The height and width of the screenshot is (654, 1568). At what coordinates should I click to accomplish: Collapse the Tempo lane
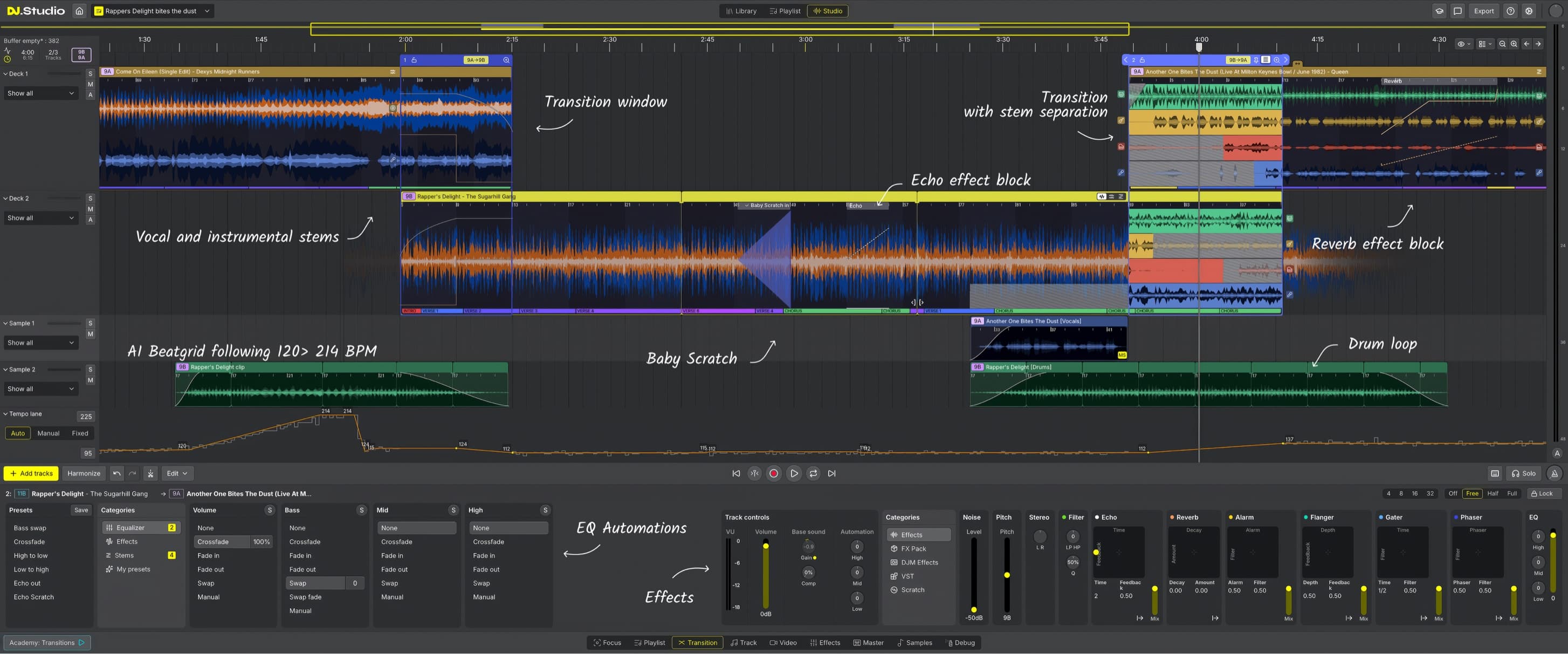point(5,414)
